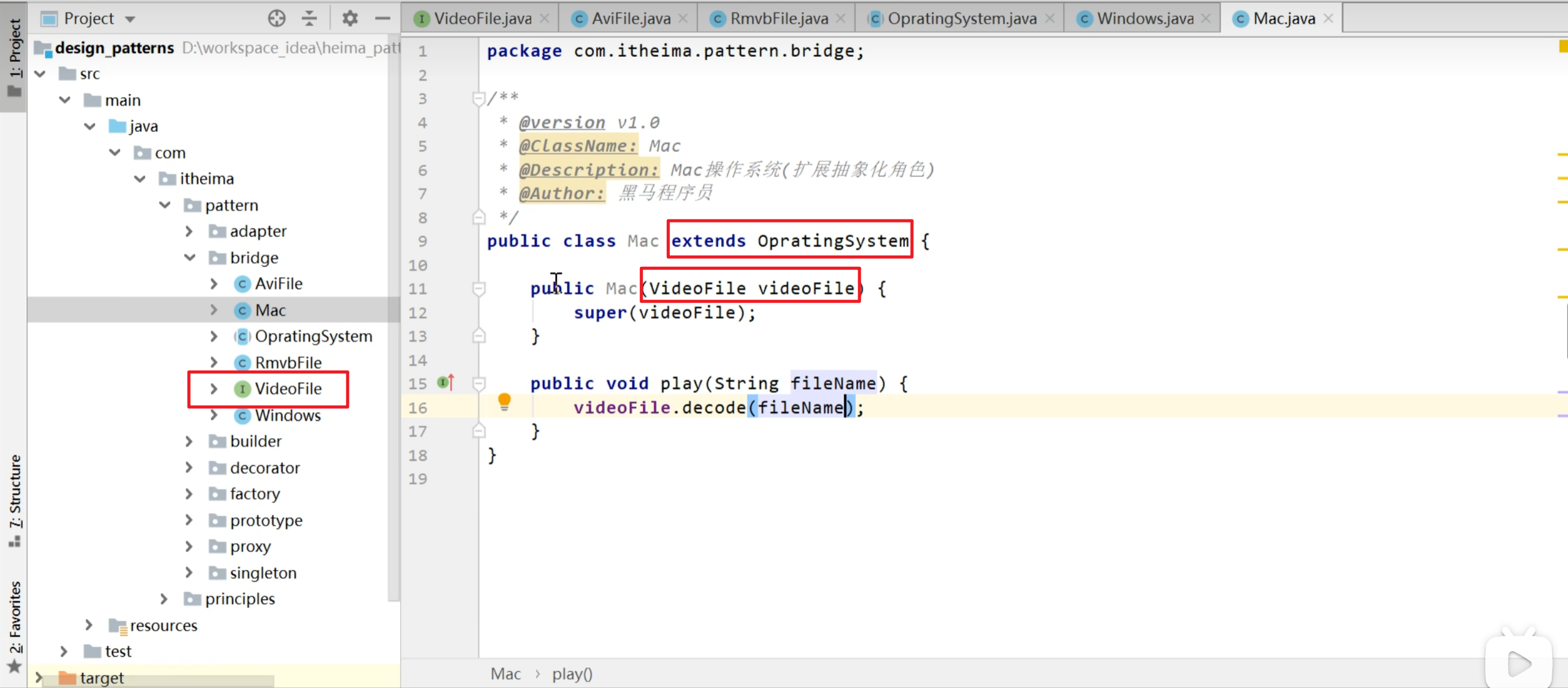The image size is (1568, 688).
Task: Select the prototype package
Action: click(266, 520)
